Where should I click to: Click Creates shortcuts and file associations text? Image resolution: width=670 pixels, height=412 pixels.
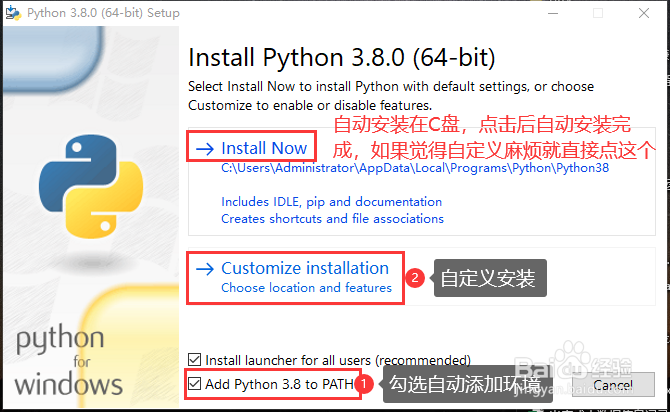[332, 219]
